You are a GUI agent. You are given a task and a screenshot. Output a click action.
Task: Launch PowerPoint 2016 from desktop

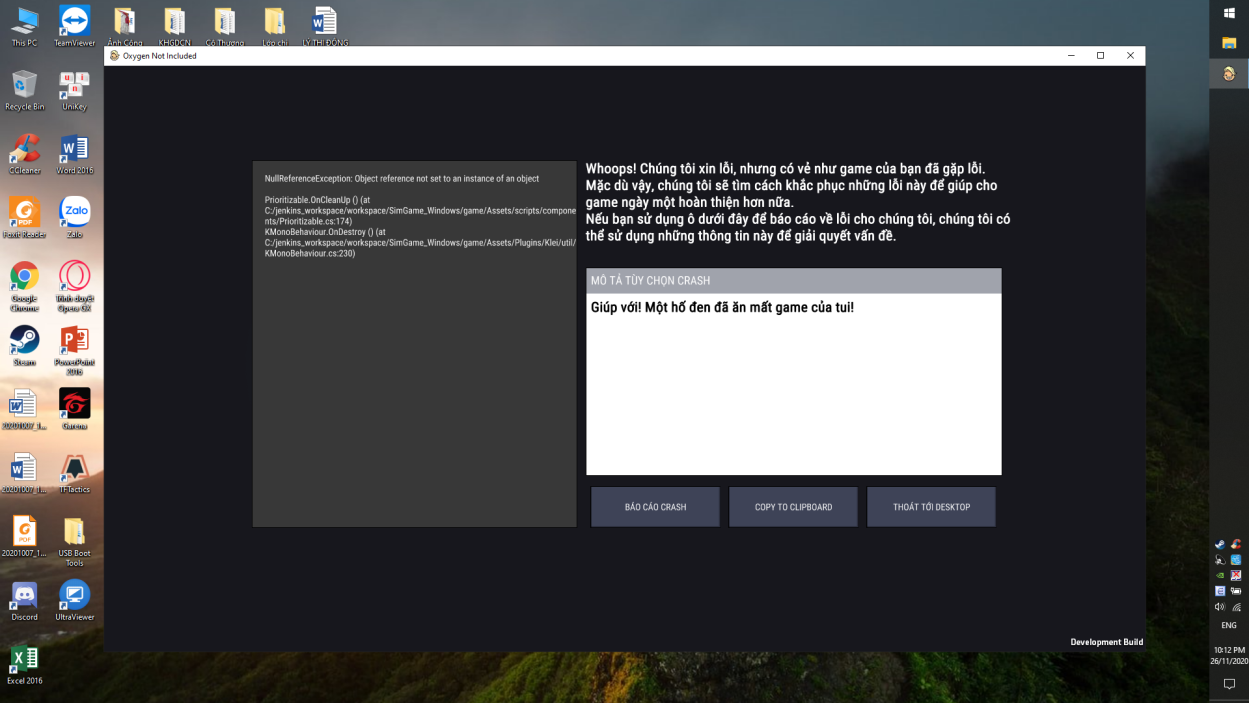(75, 351)
